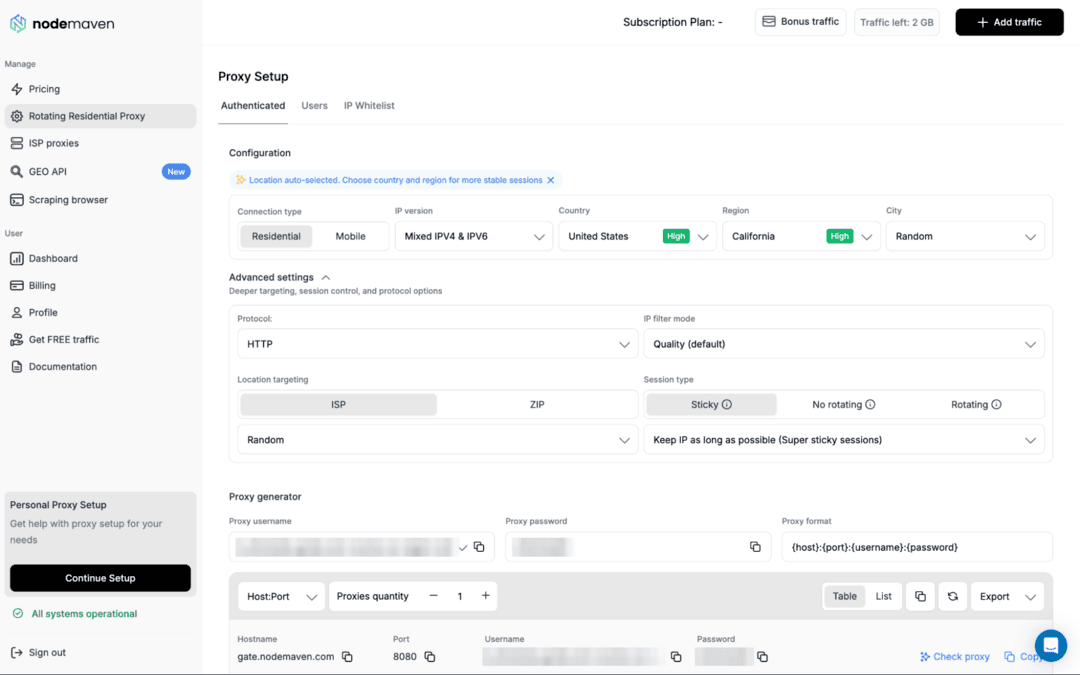The height and width of the screenshot is (675, 1080).
Task: Switch to Table view
Action: [844, 596]
